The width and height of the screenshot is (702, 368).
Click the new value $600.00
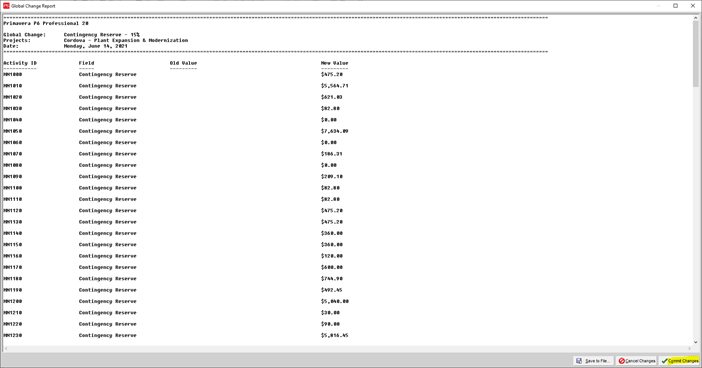tap(332, 267)
